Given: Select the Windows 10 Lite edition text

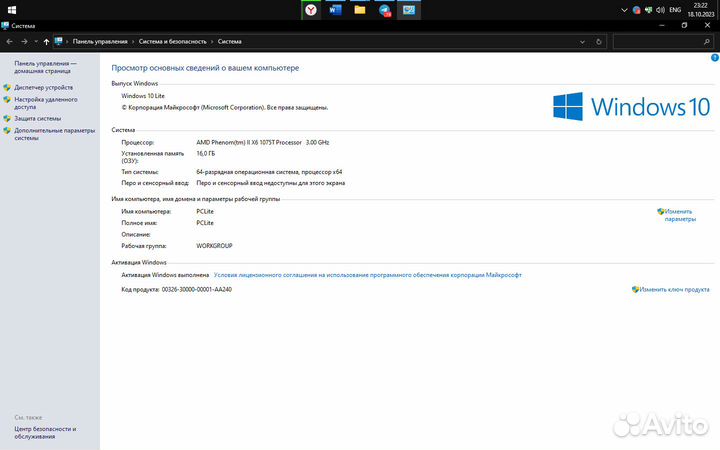Looking at the screenshot, I should pos(143,96).
